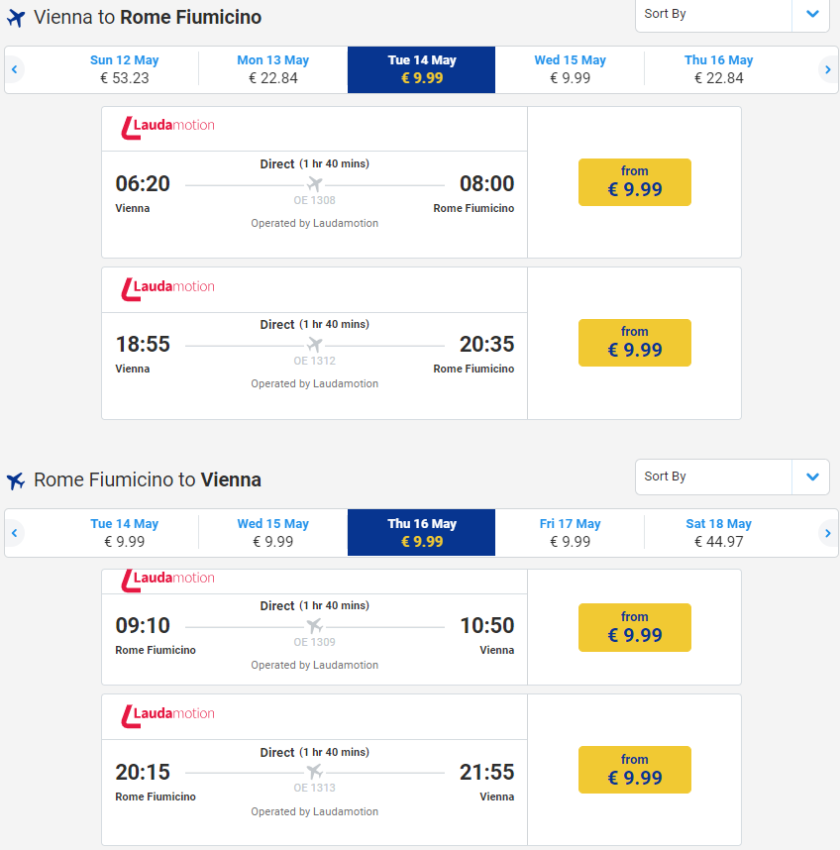
Task: Choose the Wed 15 May outbound date tab
Action: coord(570,69)
